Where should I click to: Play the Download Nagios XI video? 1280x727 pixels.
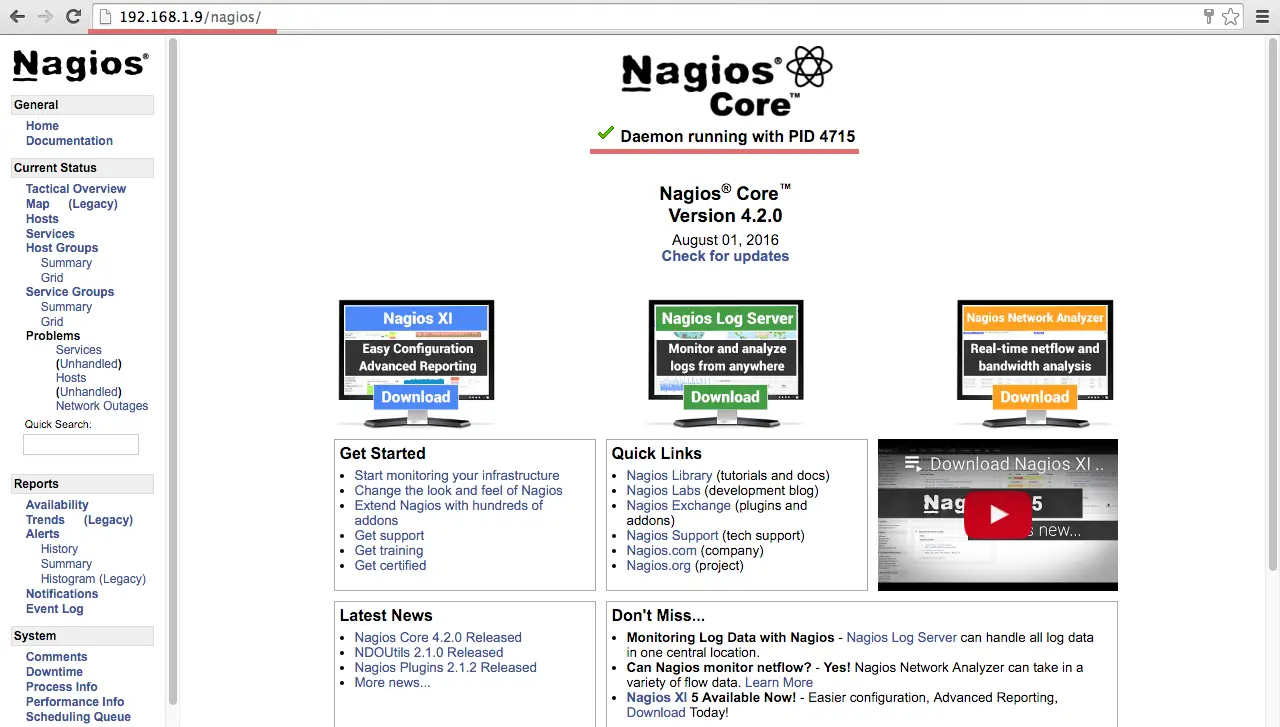click(x=997, y=515)
